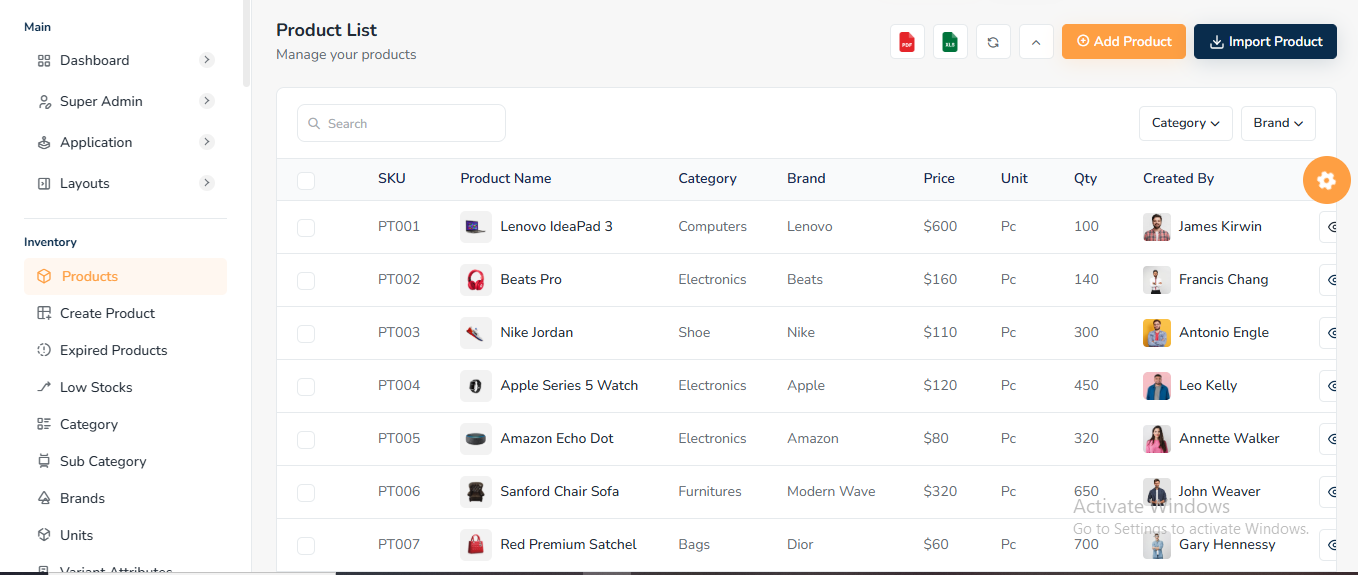The height and width of the screenshot is (575, 1358).
Task: Check the box for PT006 row
Action: pyautogui.click(x=306, y=493)
